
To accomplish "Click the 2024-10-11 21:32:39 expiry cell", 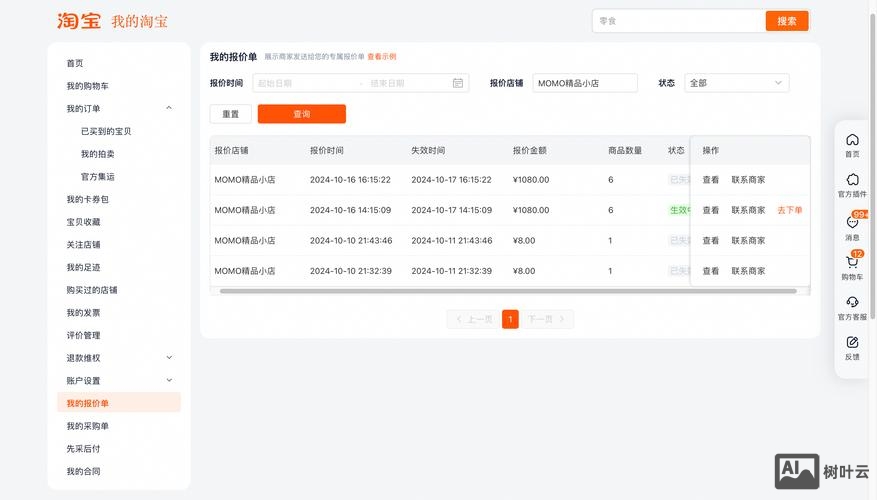I will click(451, 270).
